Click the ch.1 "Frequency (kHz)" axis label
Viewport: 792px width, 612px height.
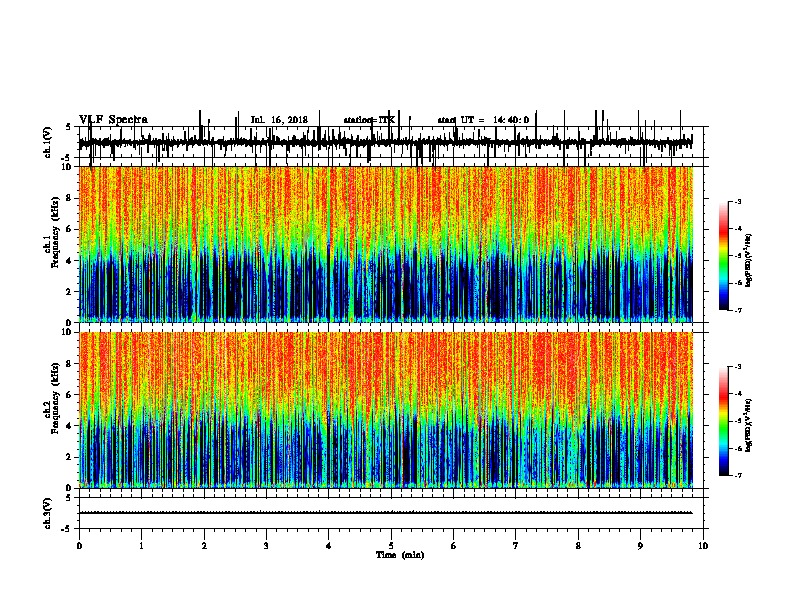coord(55,232)
